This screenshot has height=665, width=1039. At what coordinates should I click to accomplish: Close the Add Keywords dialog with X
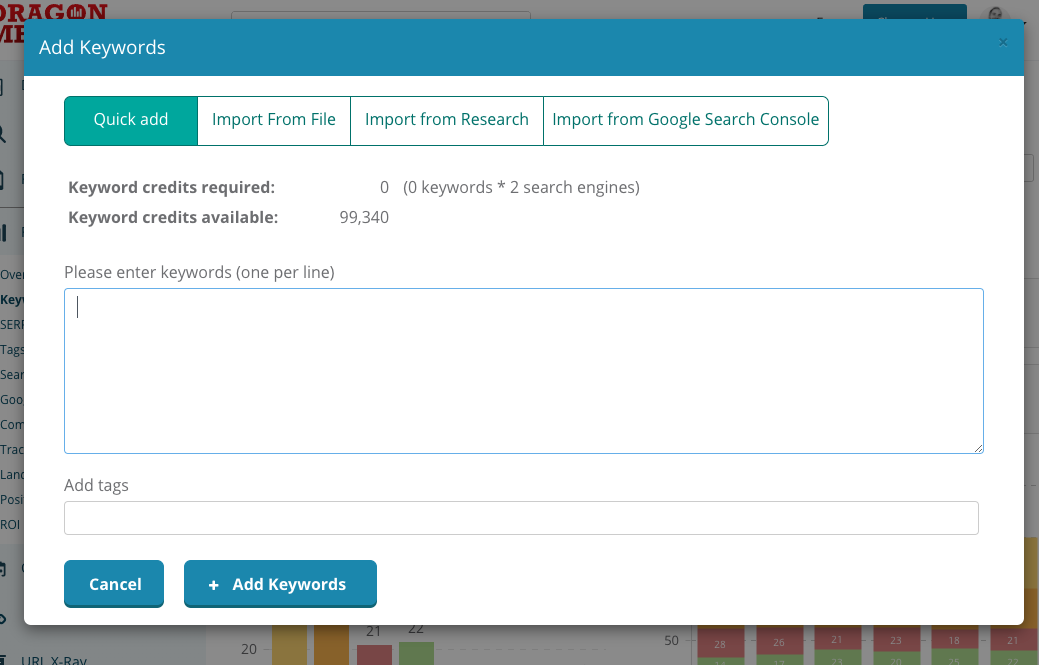pyautogui.click(x=1003, y=42)
